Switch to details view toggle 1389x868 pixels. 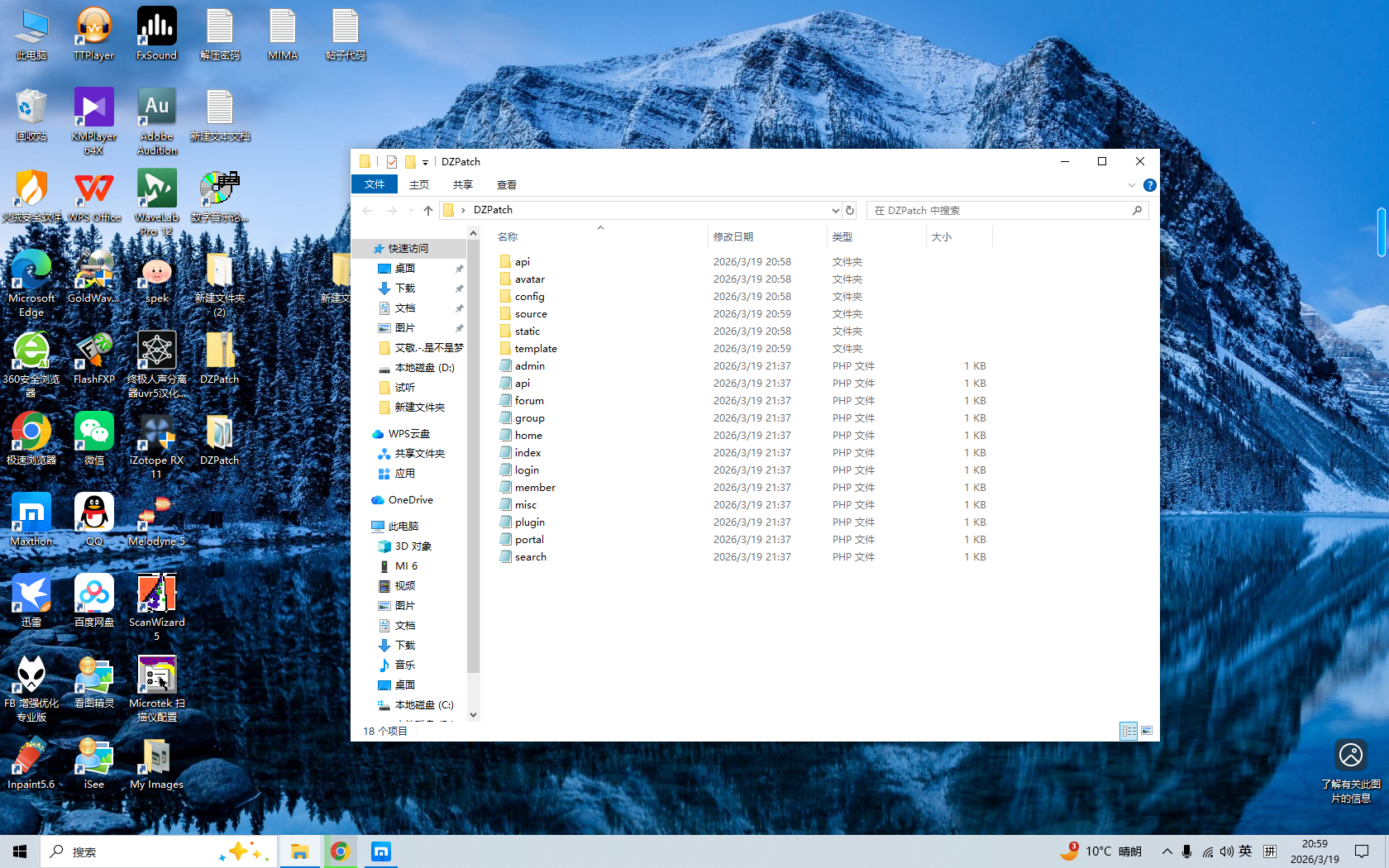coord(1129,731)
